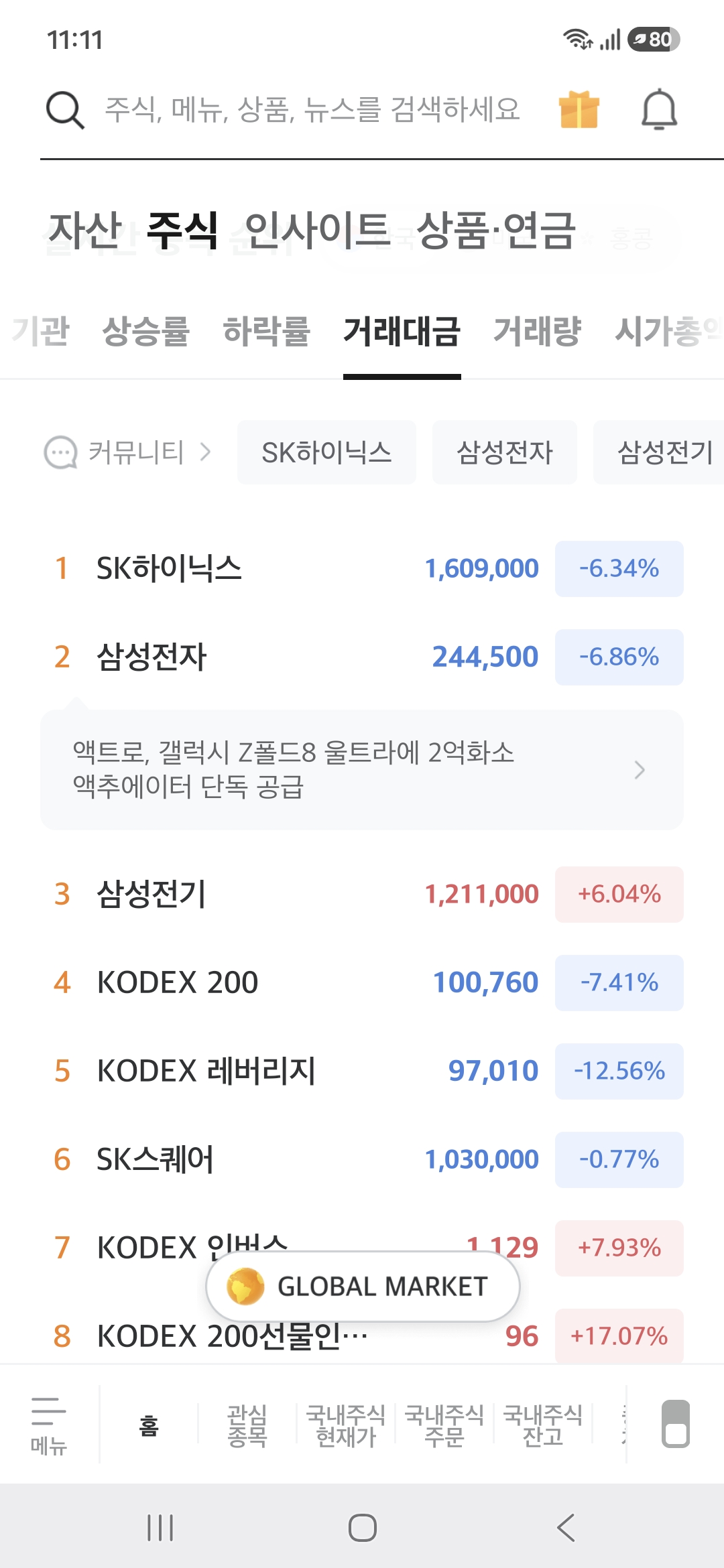Switch to the 상승률 tab
The image size is (724, 1568).
pyautogui.click(x=146, y=331)
